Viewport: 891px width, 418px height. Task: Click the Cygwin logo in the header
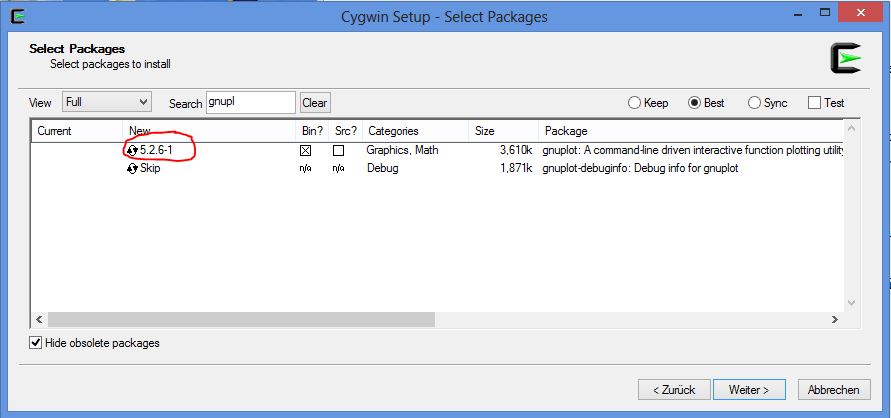pyautogui.click(x=846, y=58)
